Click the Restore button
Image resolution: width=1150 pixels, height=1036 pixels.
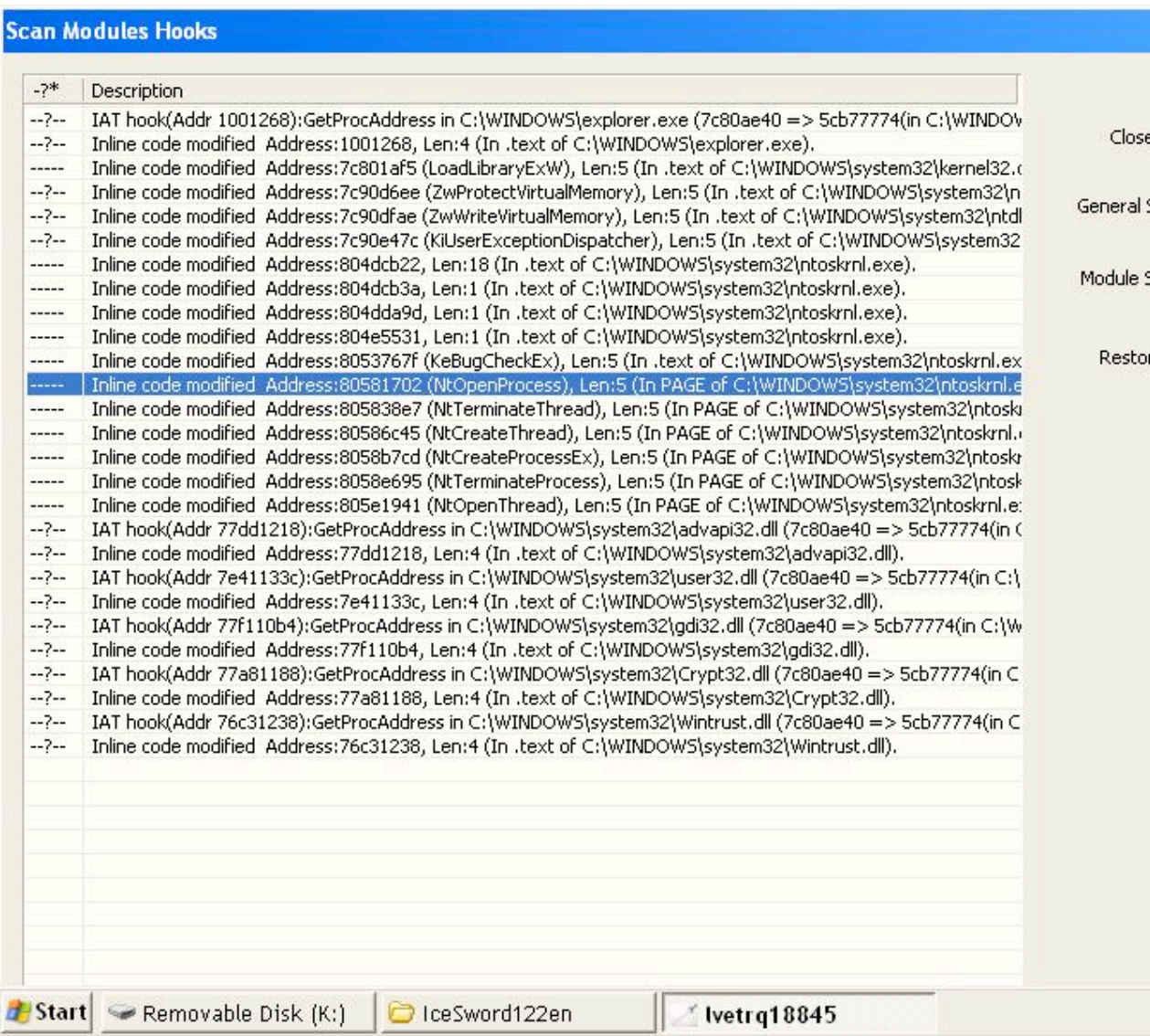pos(1124,357)
